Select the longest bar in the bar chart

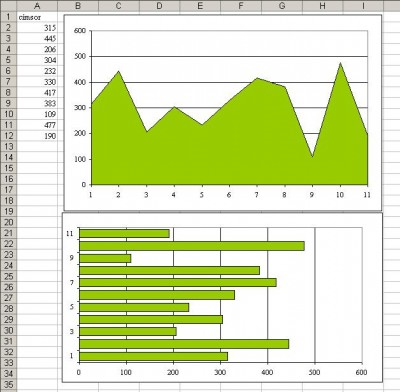192,246
